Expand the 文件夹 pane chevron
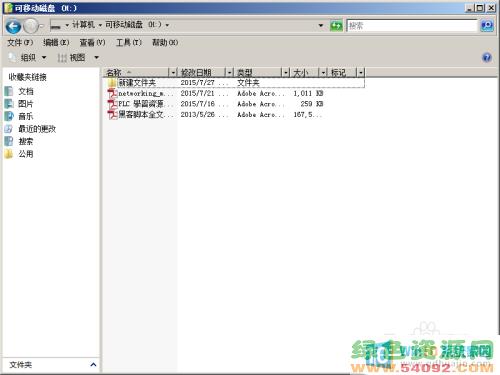The height and width of the screenshot is (375, 500). [x=94, y=365]
